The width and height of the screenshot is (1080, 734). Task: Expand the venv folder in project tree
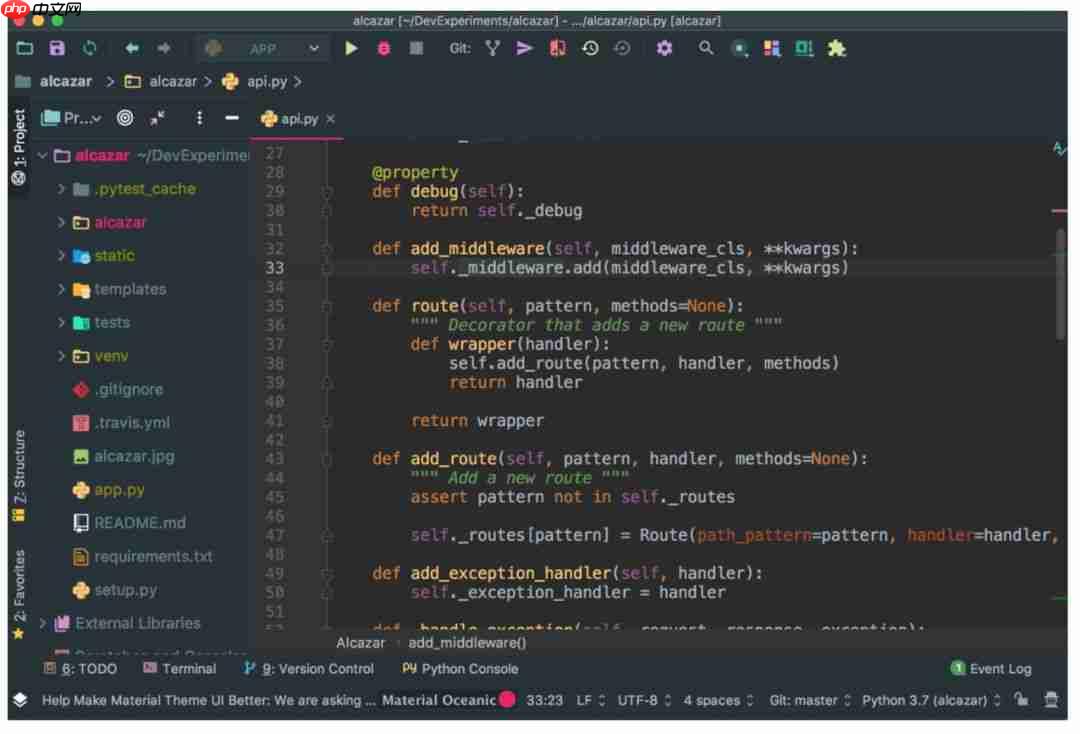point(62,355)
